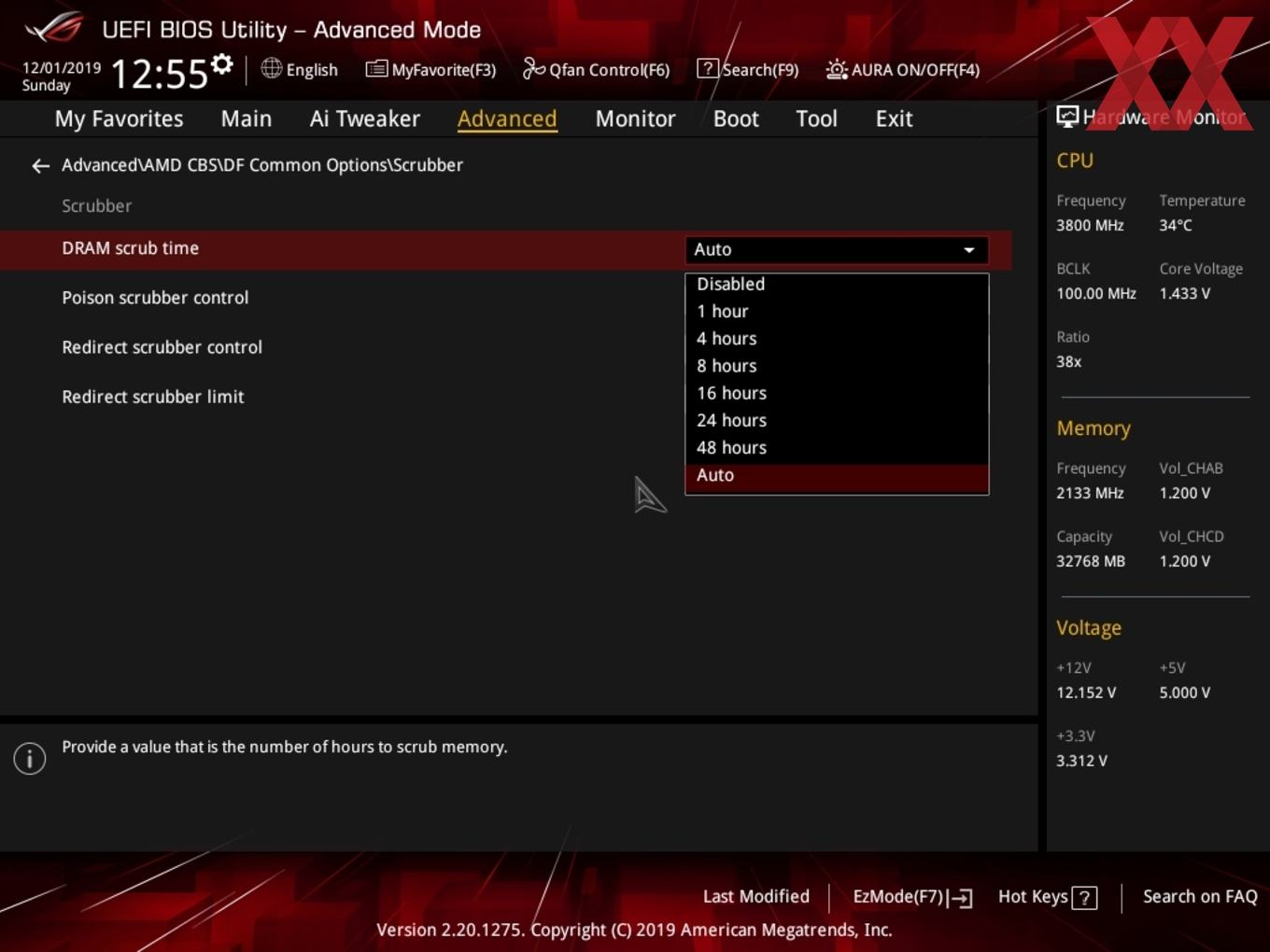Viewport: 1270px width, 952px height.
Task: Click the Core Voltage 1.433 V value
Action: pyautogui.click(x=1184, y=294)
